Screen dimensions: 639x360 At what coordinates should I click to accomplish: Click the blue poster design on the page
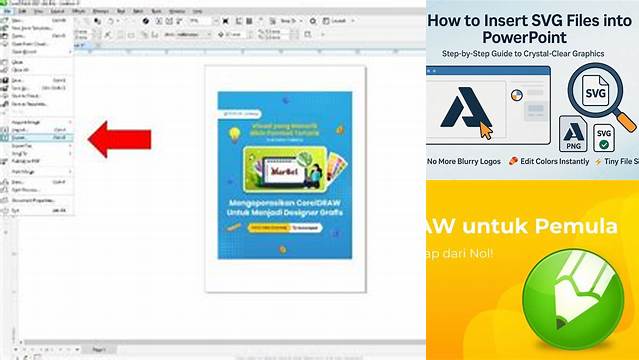pyautogui.click(x=285, y=175)
